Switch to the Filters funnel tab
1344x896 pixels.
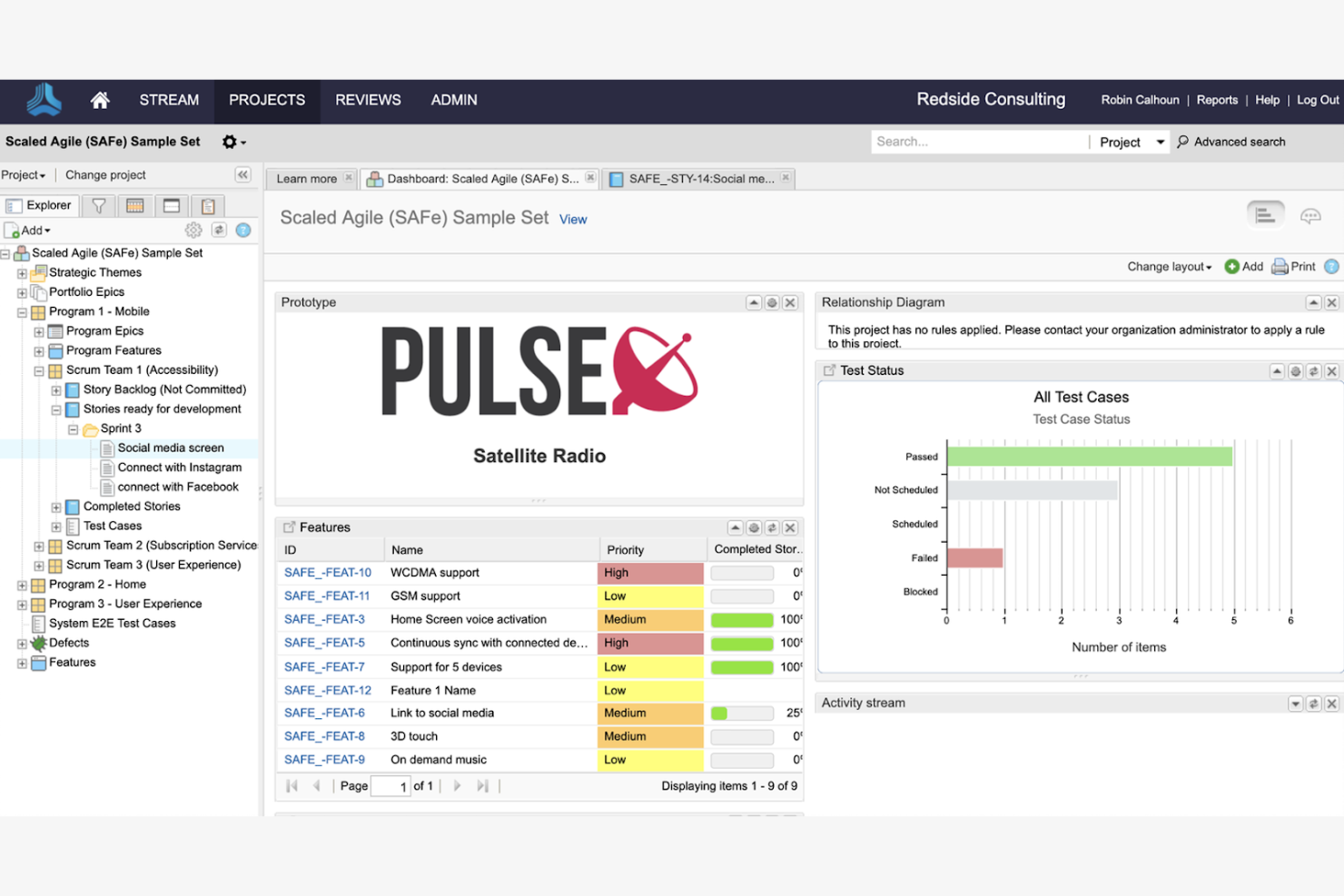[99, 206]
